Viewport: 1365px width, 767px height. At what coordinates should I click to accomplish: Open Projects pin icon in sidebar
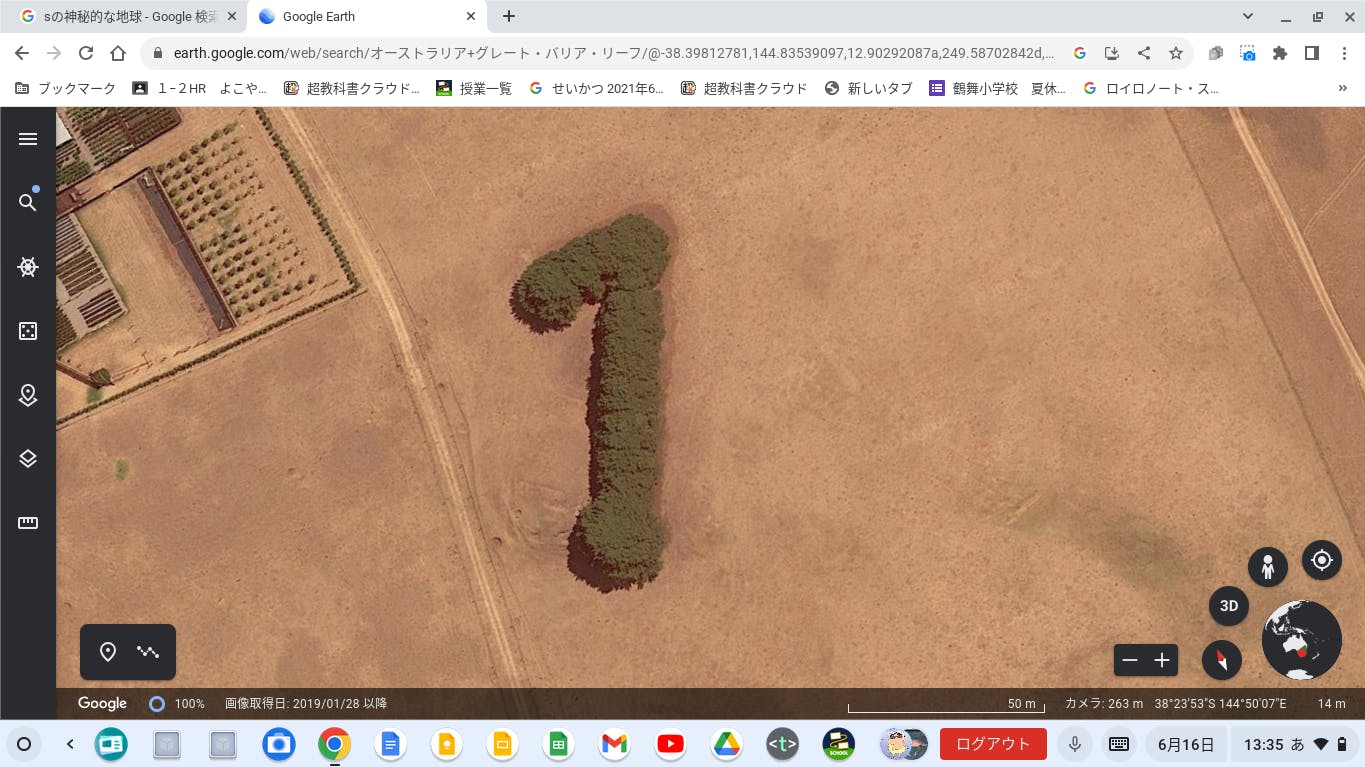pyautogui.click(x=28, y=395)
